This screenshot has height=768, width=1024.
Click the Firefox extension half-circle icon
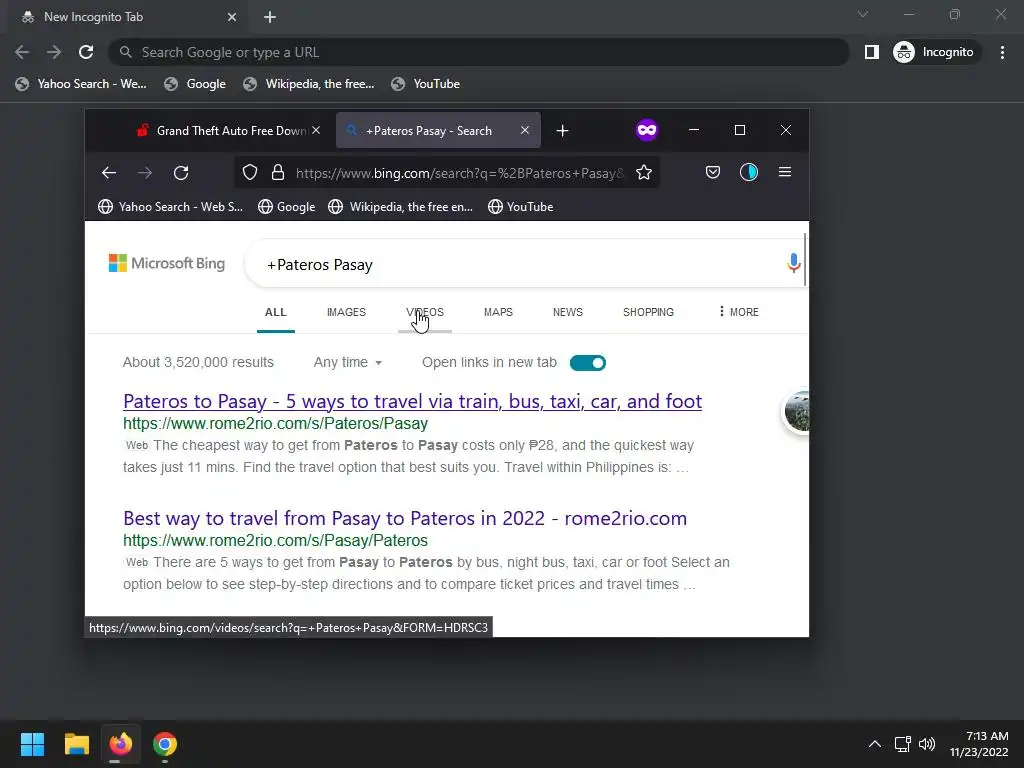click(748, 172)
